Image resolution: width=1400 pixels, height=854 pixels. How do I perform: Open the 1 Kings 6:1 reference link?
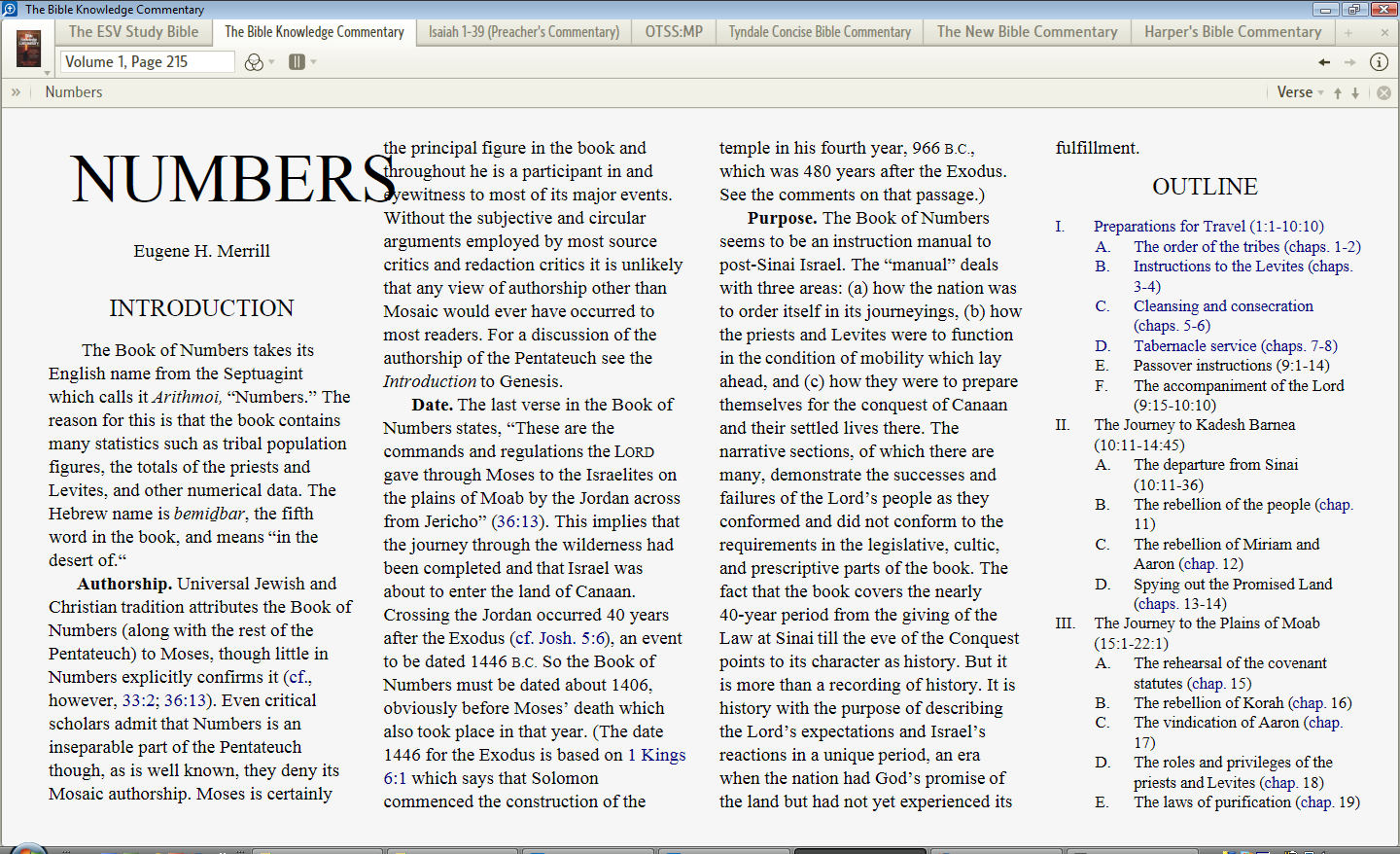pos(656,755)
